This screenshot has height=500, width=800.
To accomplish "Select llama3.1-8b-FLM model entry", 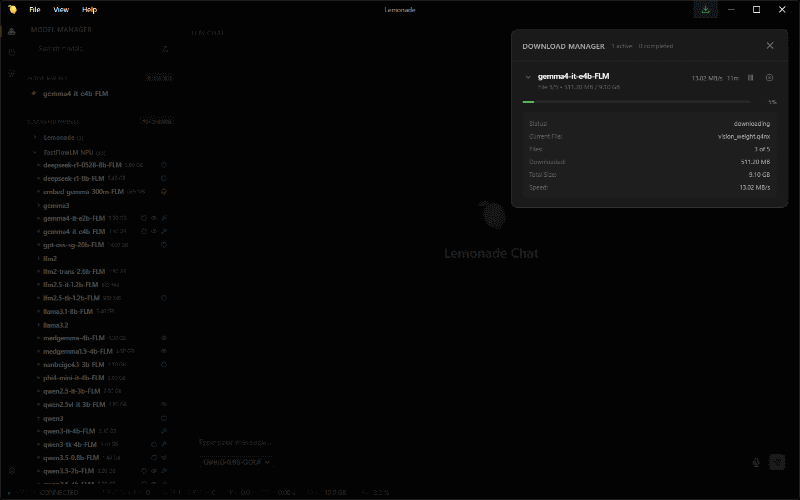I will (68, 311).
